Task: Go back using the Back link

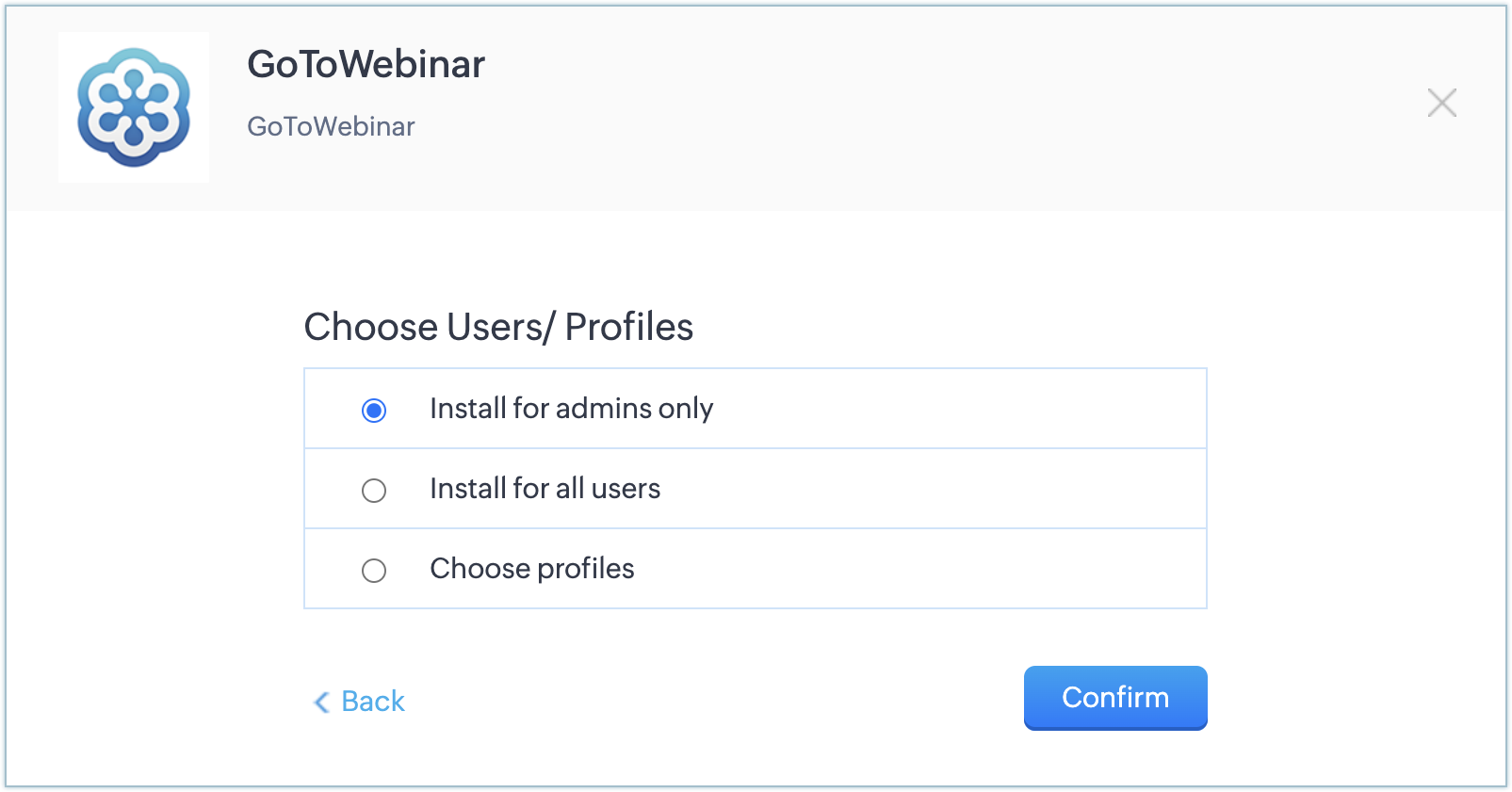Action: [372, 702]
